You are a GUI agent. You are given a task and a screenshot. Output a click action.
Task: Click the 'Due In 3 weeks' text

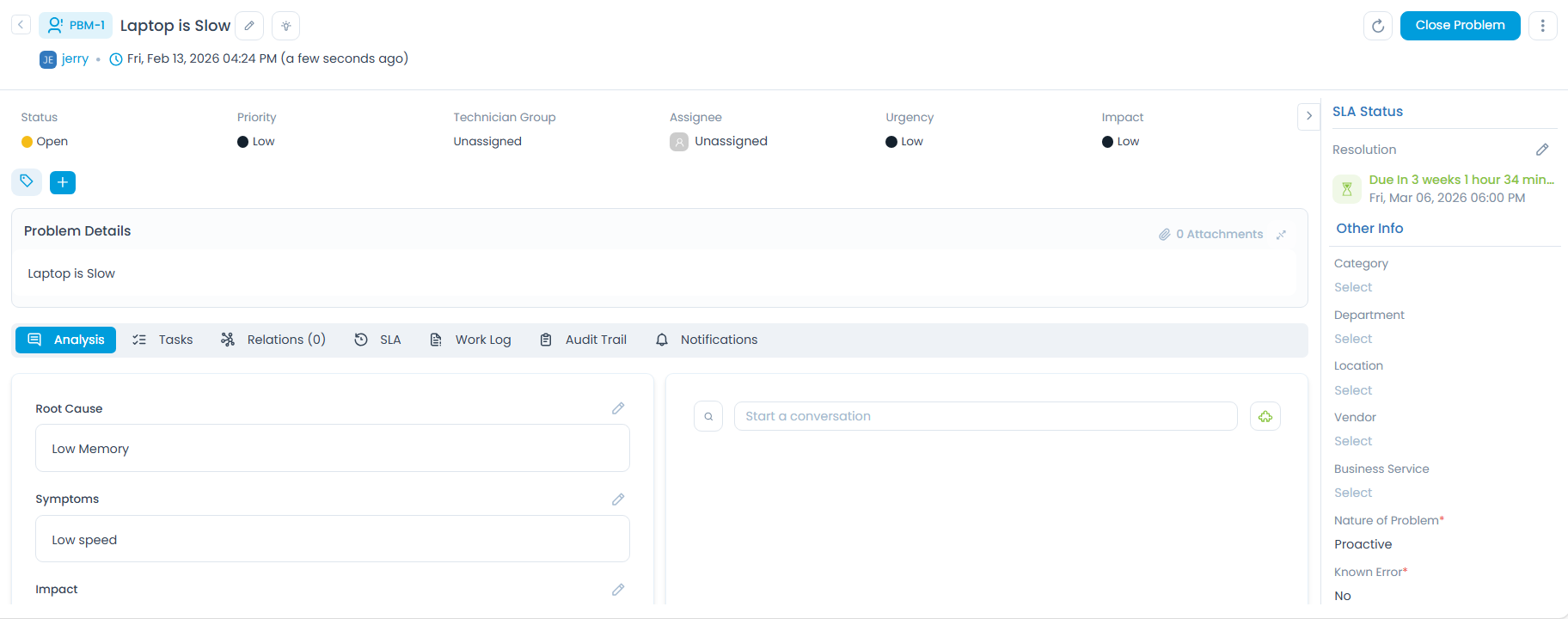pos(1461,180)
